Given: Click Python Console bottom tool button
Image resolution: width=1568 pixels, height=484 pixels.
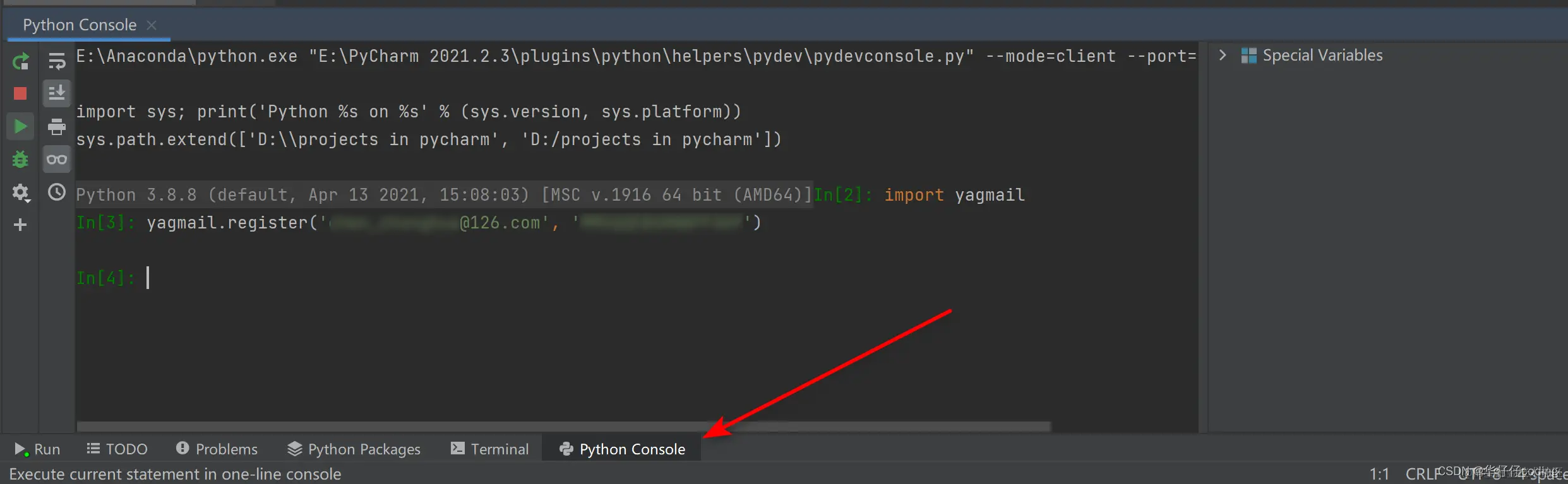Looking at the screenshot, I should tap(622, 449).
